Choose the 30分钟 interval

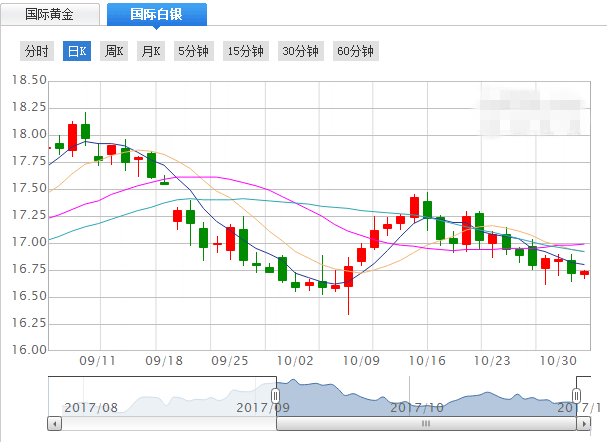click(x=299, y=51)
